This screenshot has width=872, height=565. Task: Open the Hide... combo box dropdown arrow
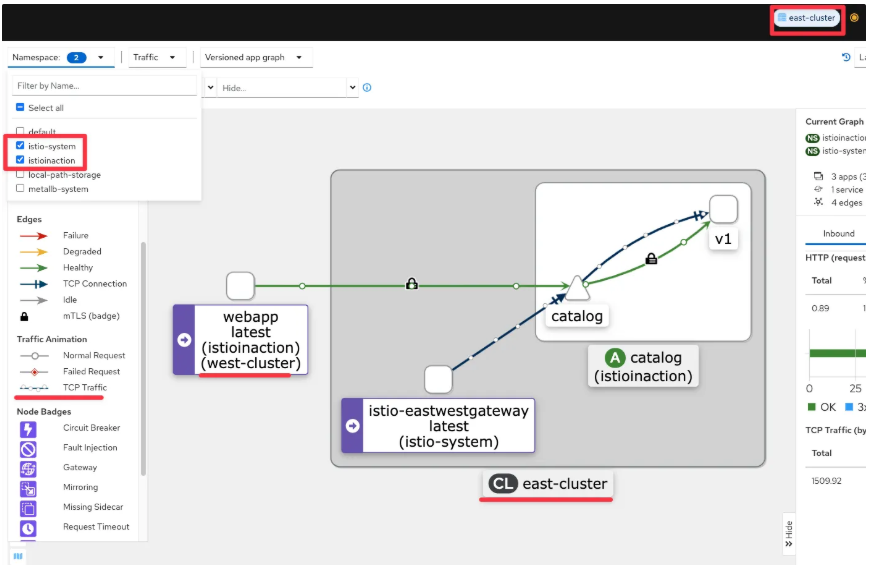pyautogui.click(x=352, y=87)
